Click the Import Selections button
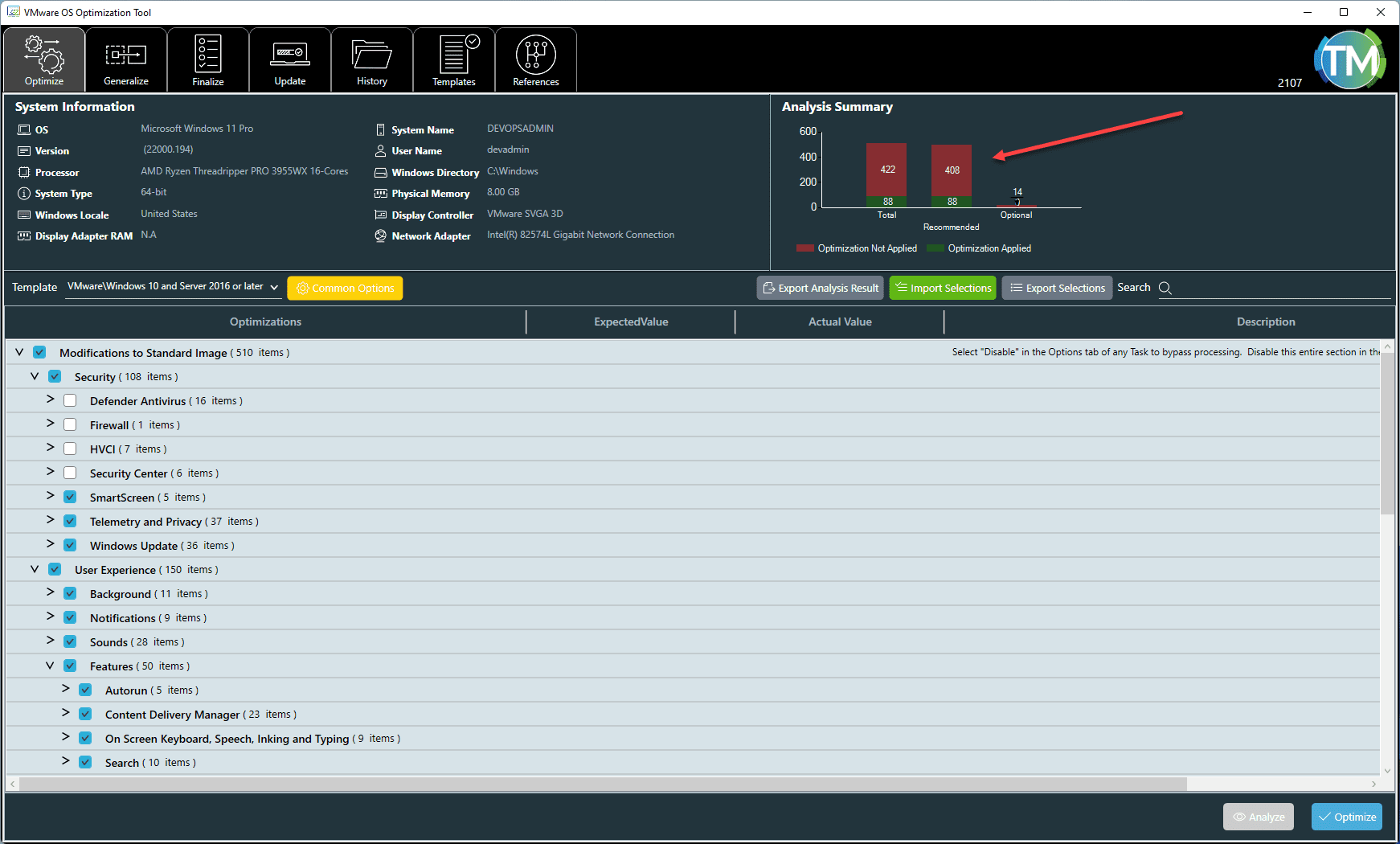 pyautogui.click(x=942, y=287)
